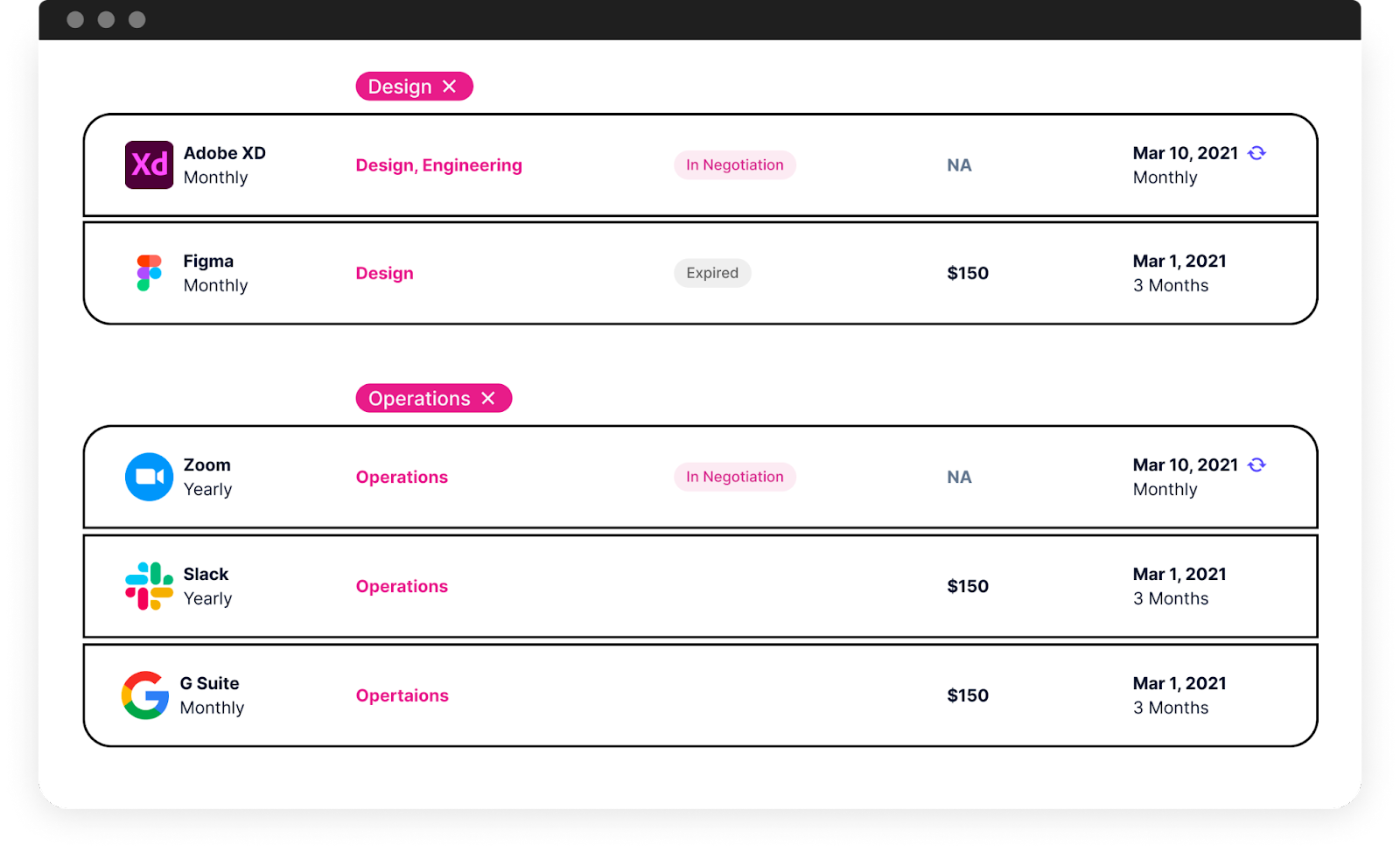Click the Zoom camera app icon
This screenshot has height=852, width=1400.
pyautogui.click(x=149, y=477)
